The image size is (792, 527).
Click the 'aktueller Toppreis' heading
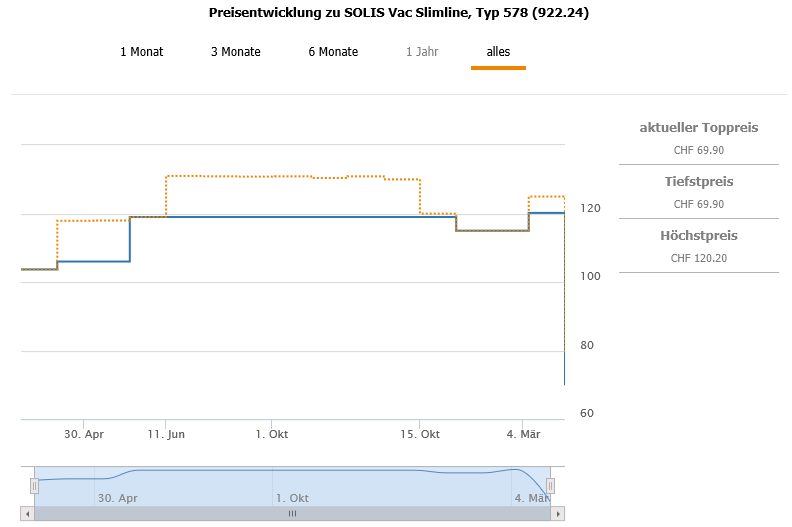(698, 128)
